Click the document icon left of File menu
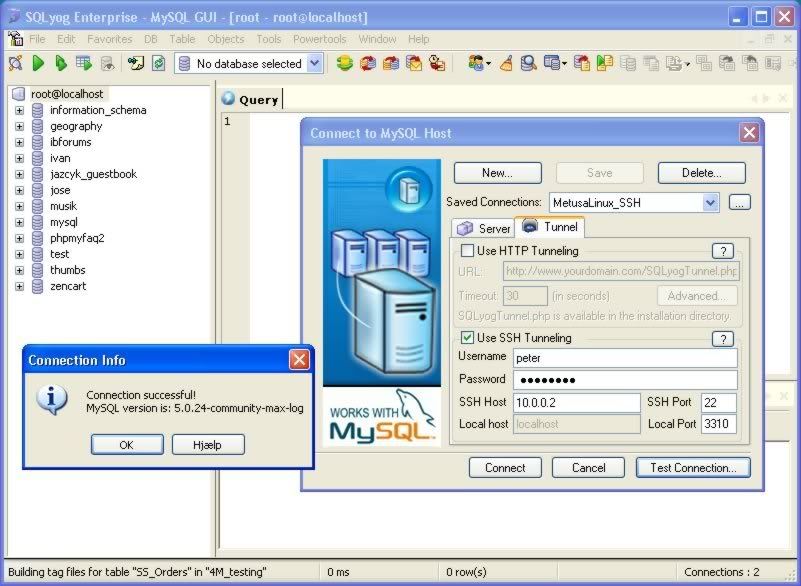This screenshot has height=586, width=801. [x=15, y=39]
